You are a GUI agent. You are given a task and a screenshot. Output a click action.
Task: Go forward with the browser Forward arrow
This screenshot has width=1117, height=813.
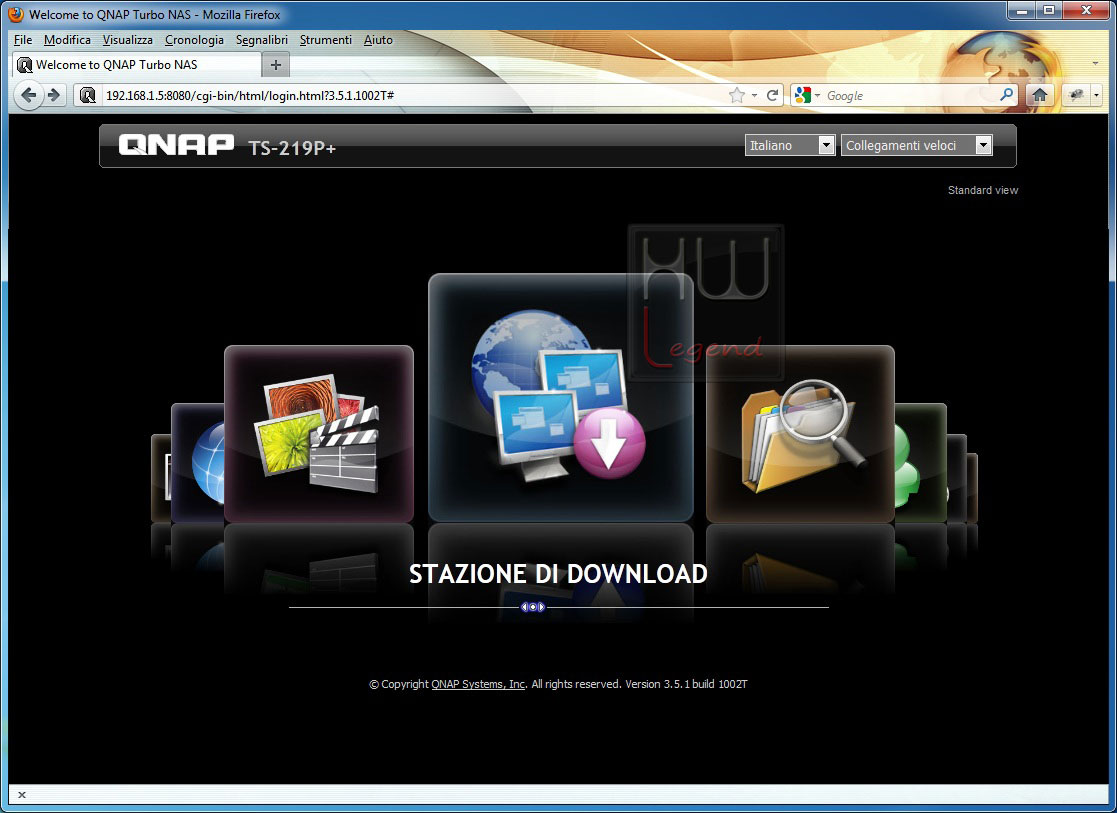click(54, 95)
